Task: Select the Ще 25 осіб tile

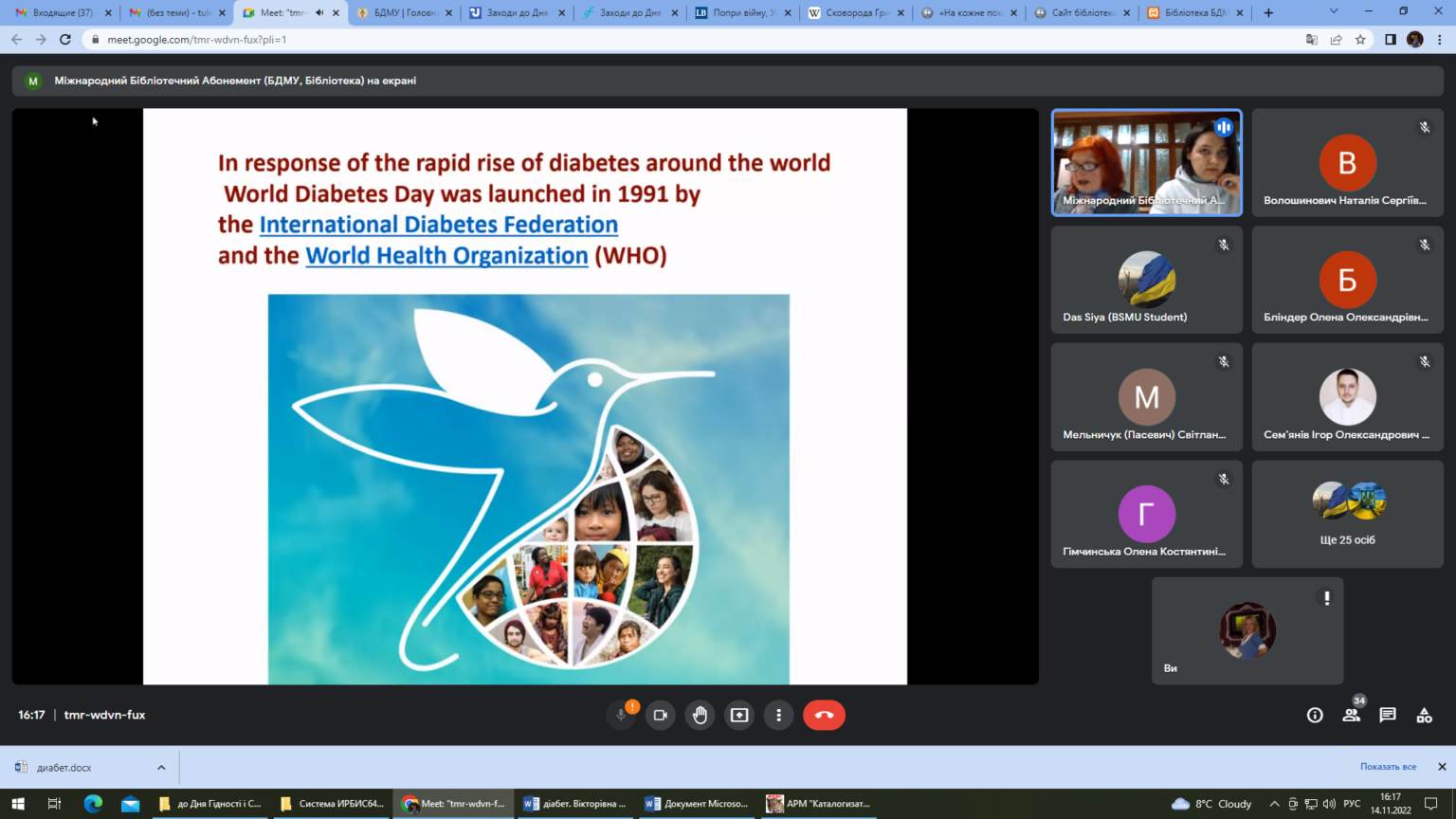Action: [1347, 515]
